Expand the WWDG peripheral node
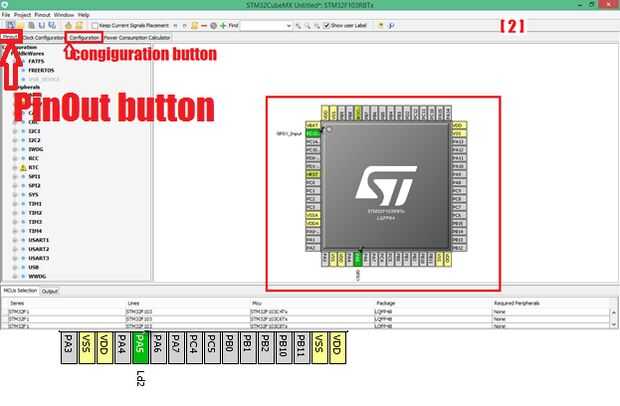Viewport: 620px width, 406px height. [x=15, y=277]
